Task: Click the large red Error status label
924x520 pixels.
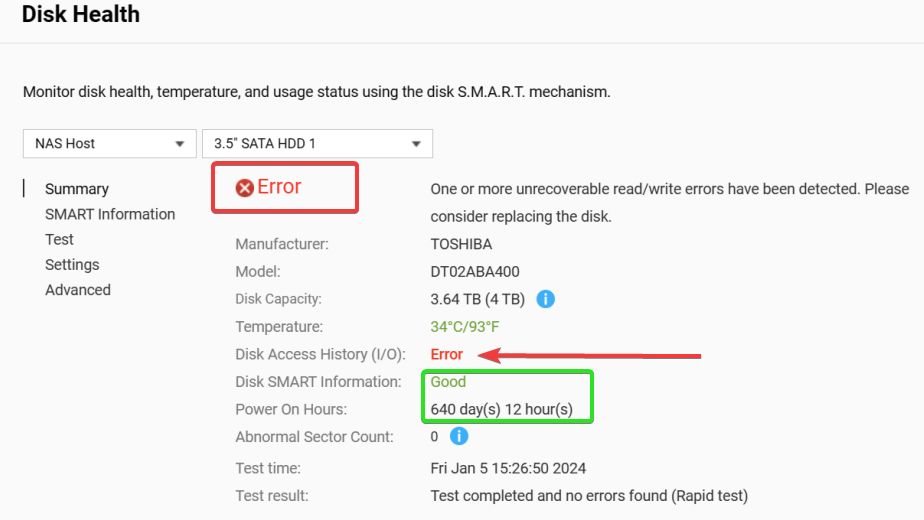Action: [x=279, y=186]
